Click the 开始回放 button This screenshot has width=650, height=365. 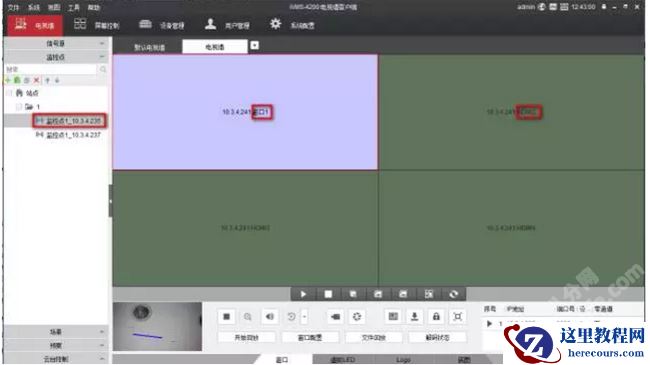[x=247, y=338]
